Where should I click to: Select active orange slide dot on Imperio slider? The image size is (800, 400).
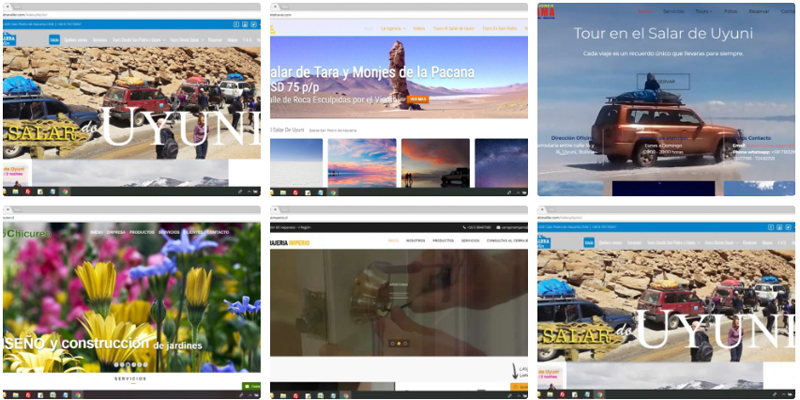[x=398, y=343]
